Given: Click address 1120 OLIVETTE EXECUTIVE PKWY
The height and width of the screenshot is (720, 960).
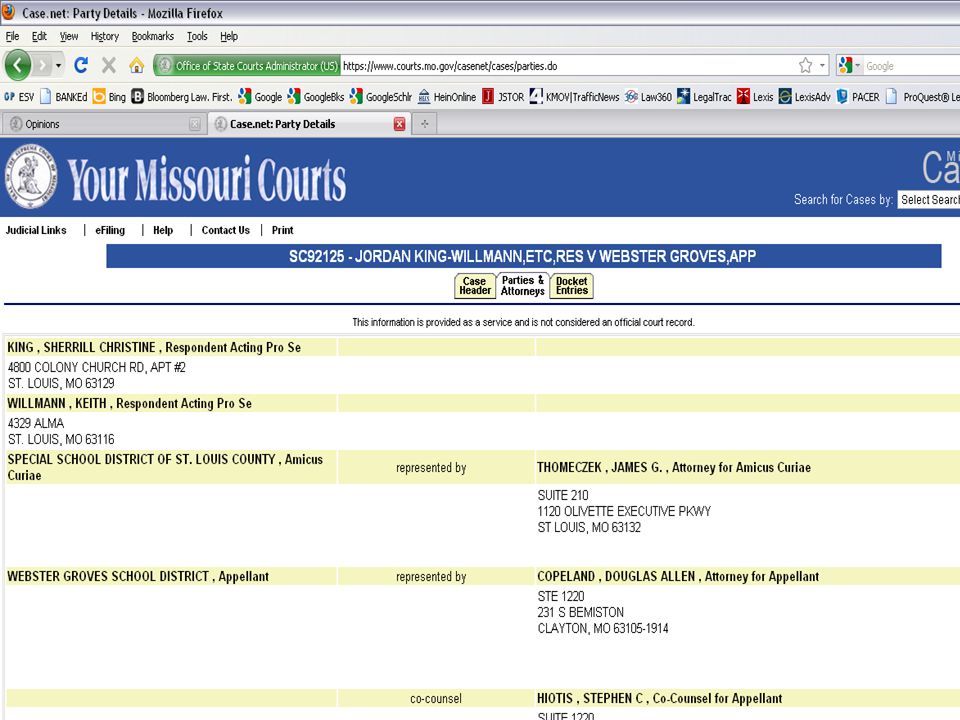Looking at the screenshot, I should tap(624, 511).
